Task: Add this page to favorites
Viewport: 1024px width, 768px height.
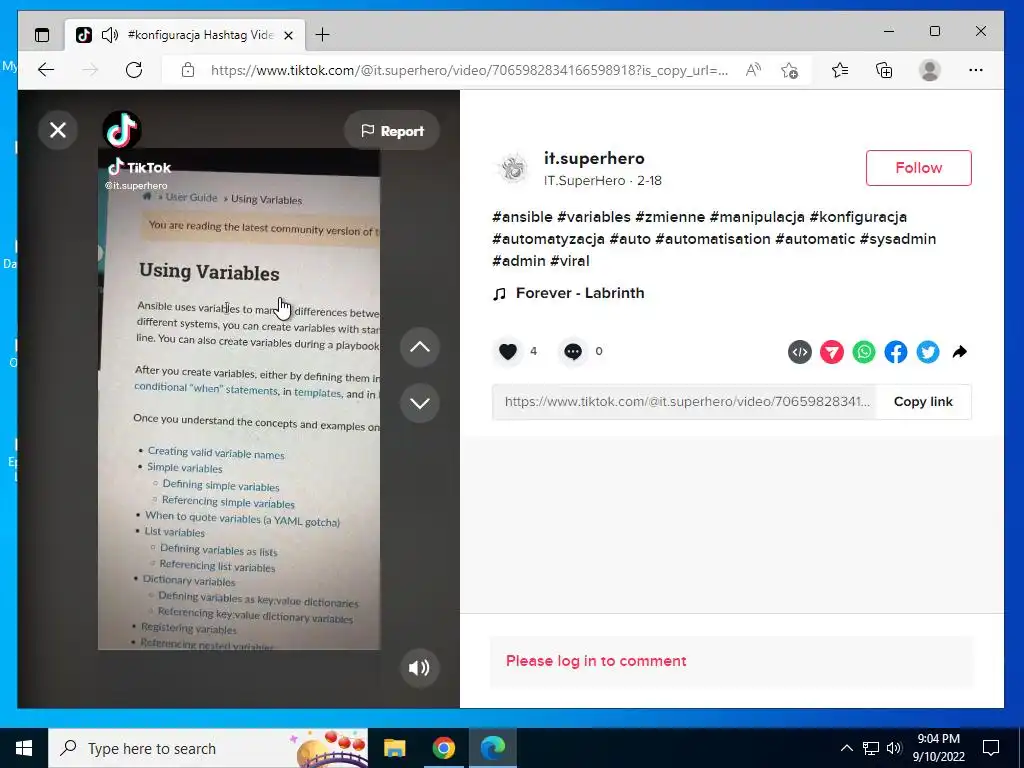Action: [789, 70]
